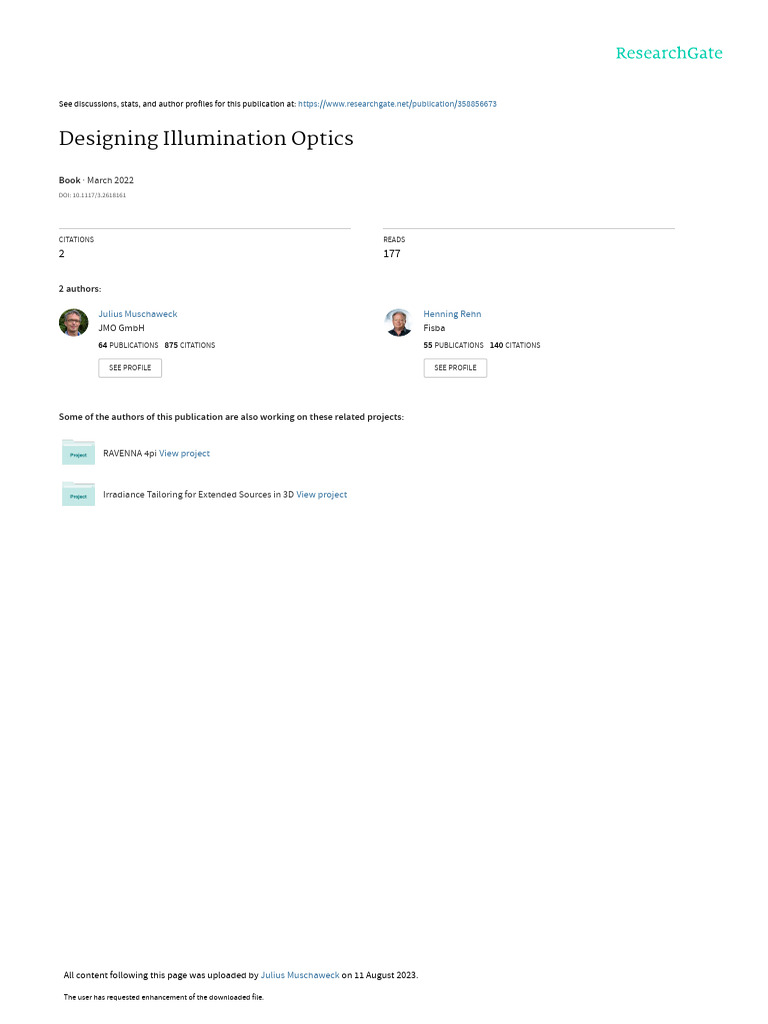Click uploader Julius Muschaweck link at page bottom

[299, 974]
